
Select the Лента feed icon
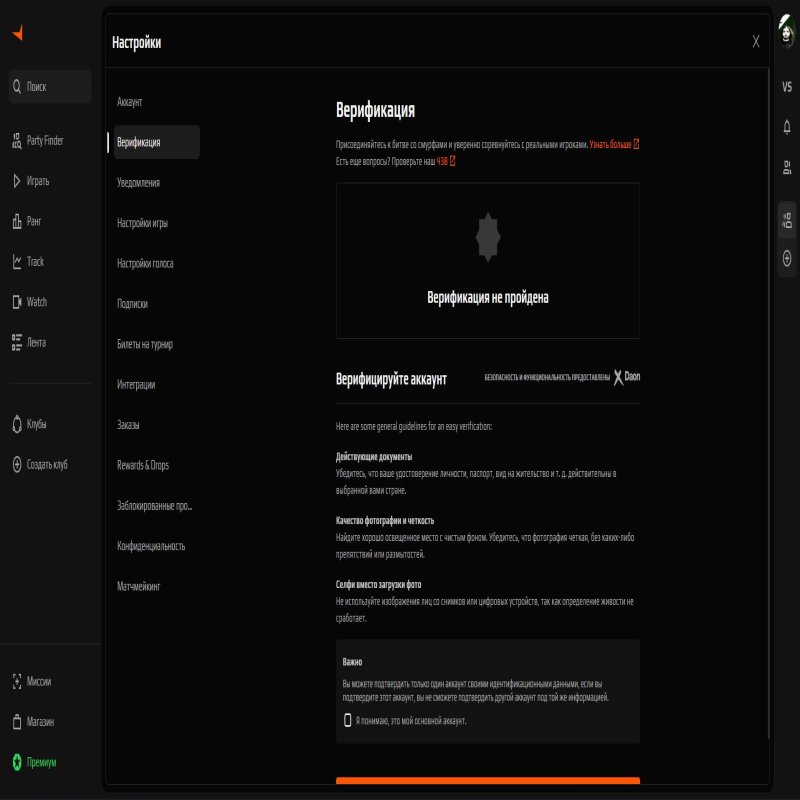(x=15, y=342)
